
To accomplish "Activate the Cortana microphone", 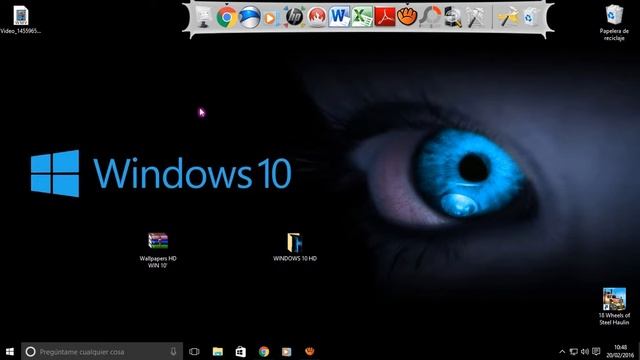I will pos(173,351).
